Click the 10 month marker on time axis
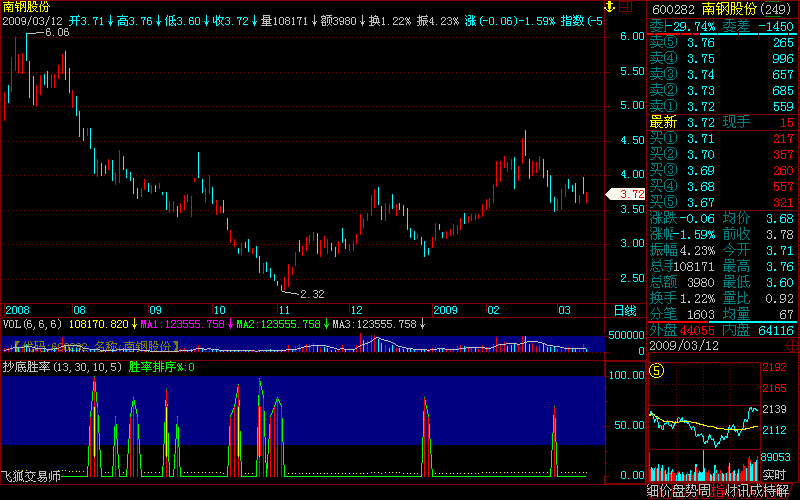This screenshot has width=800, height=500. coord(219,310)
